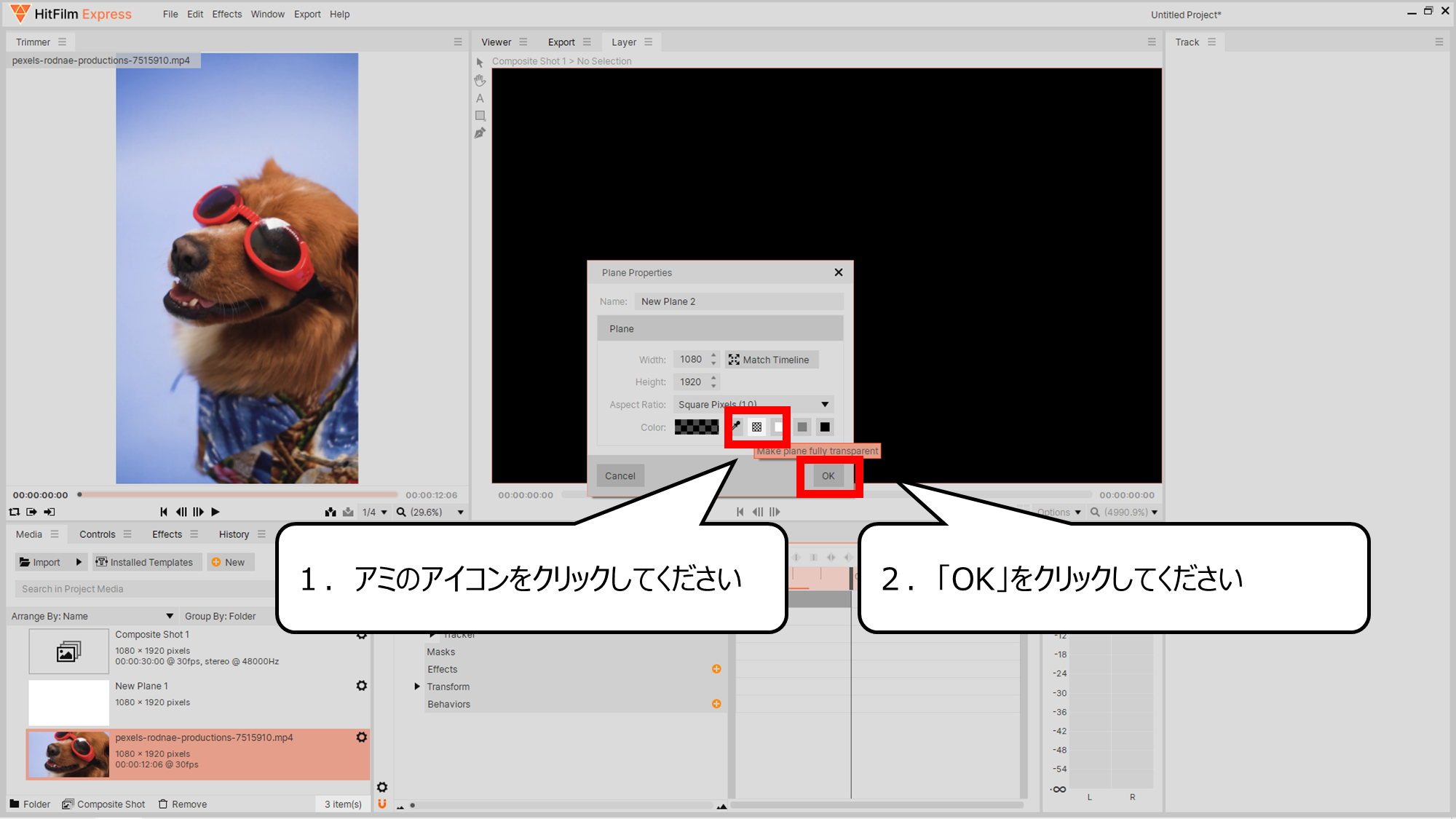This screenshot has width=1456, height=819.
Task: Click the plane Name input field
Action: coord(739,301)
